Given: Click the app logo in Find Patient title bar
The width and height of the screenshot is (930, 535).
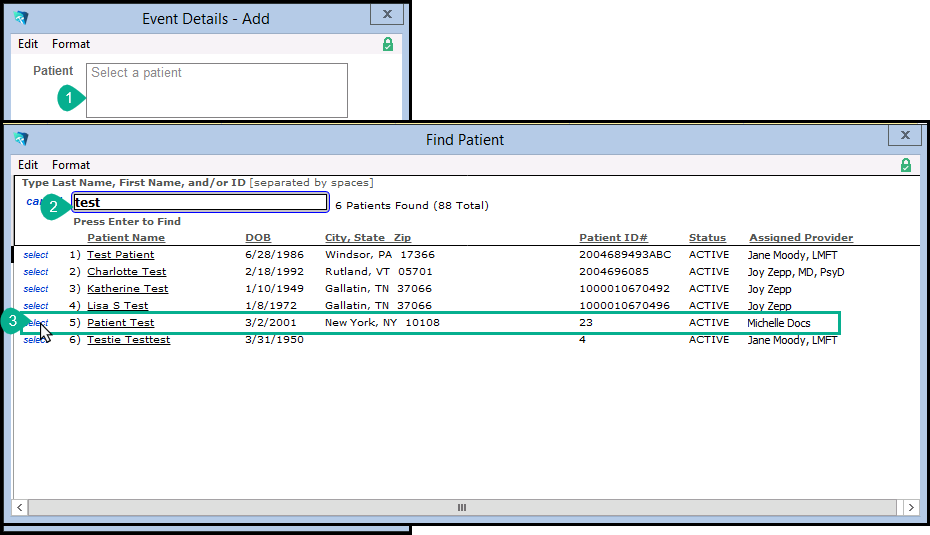Looking at the screenshot, I should click(x=21, y=139).
